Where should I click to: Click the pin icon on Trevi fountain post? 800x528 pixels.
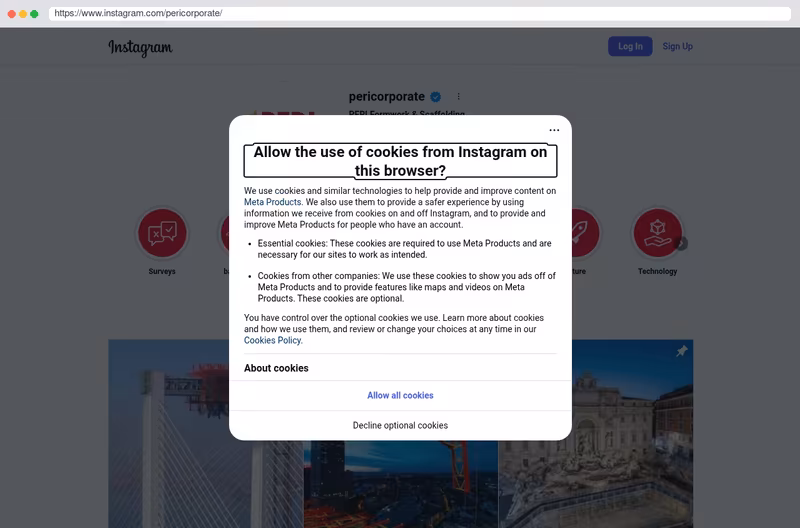[682, 351]
